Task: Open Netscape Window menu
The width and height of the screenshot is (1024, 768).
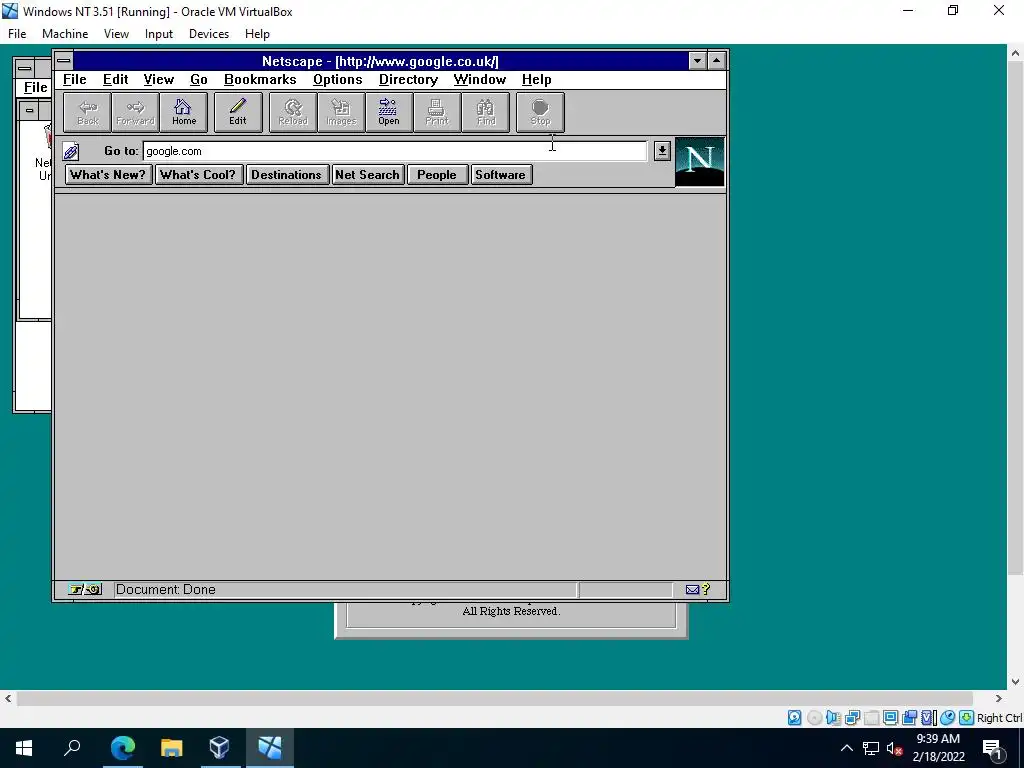Action: coord(480,80)
